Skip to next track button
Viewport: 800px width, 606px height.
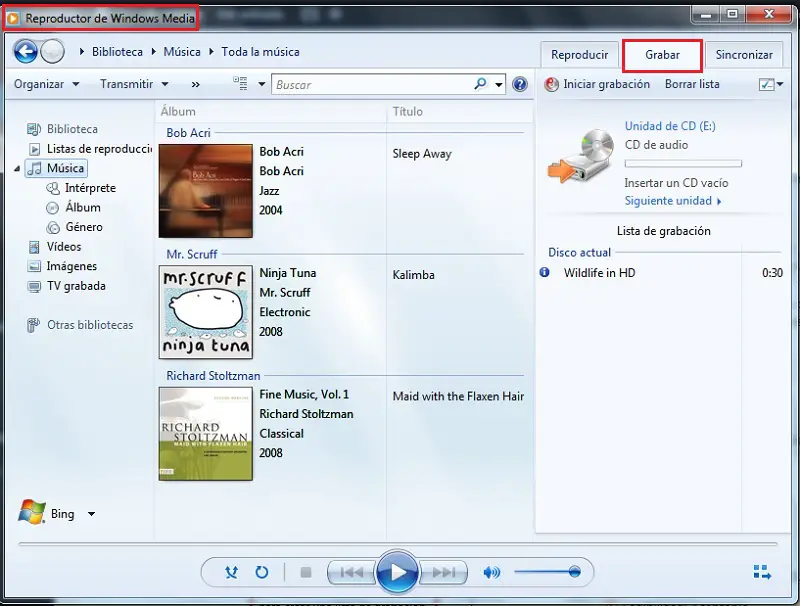pos(443,573)
